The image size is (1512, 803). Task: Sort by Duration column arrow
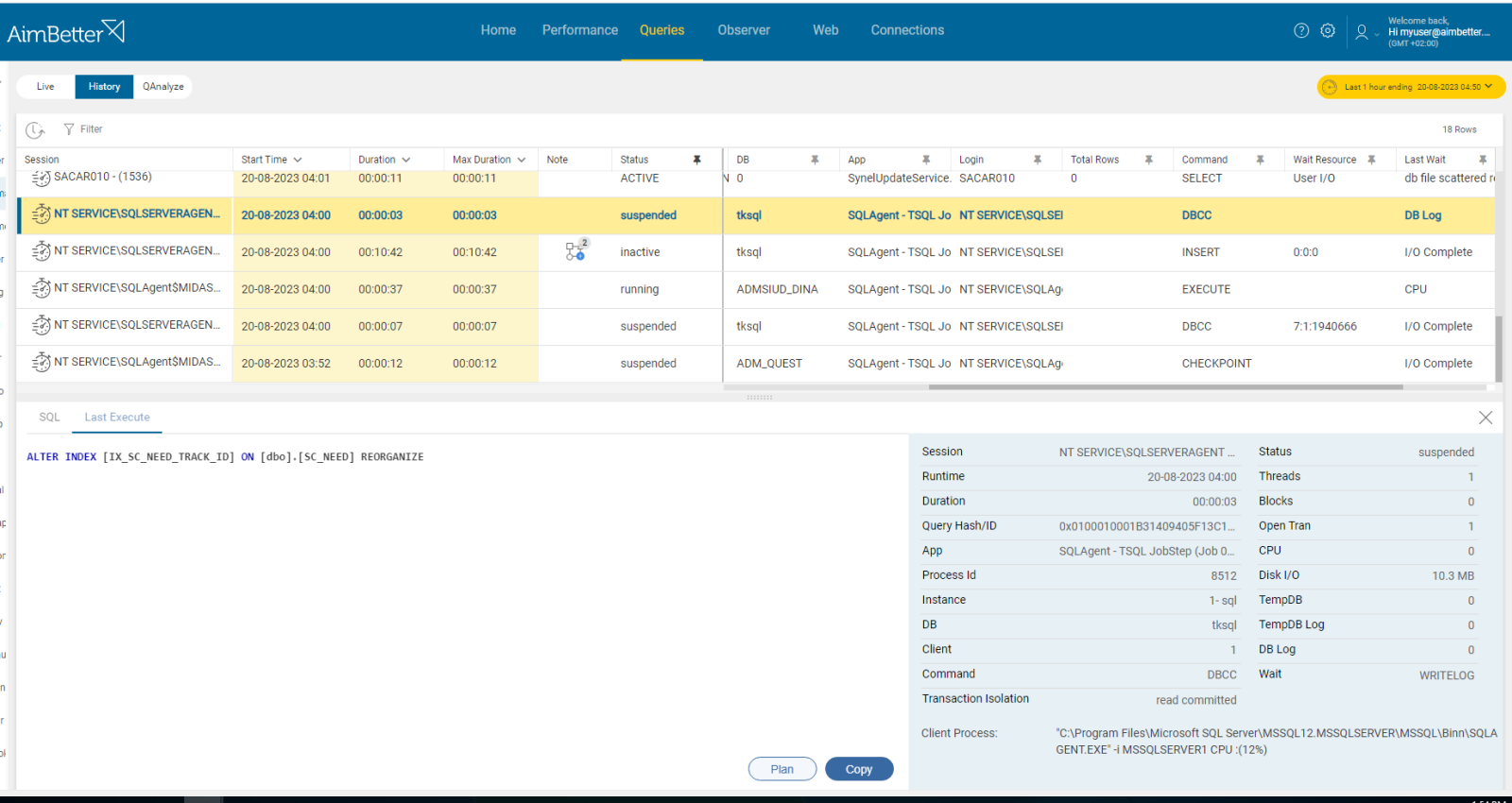point(406,160)
